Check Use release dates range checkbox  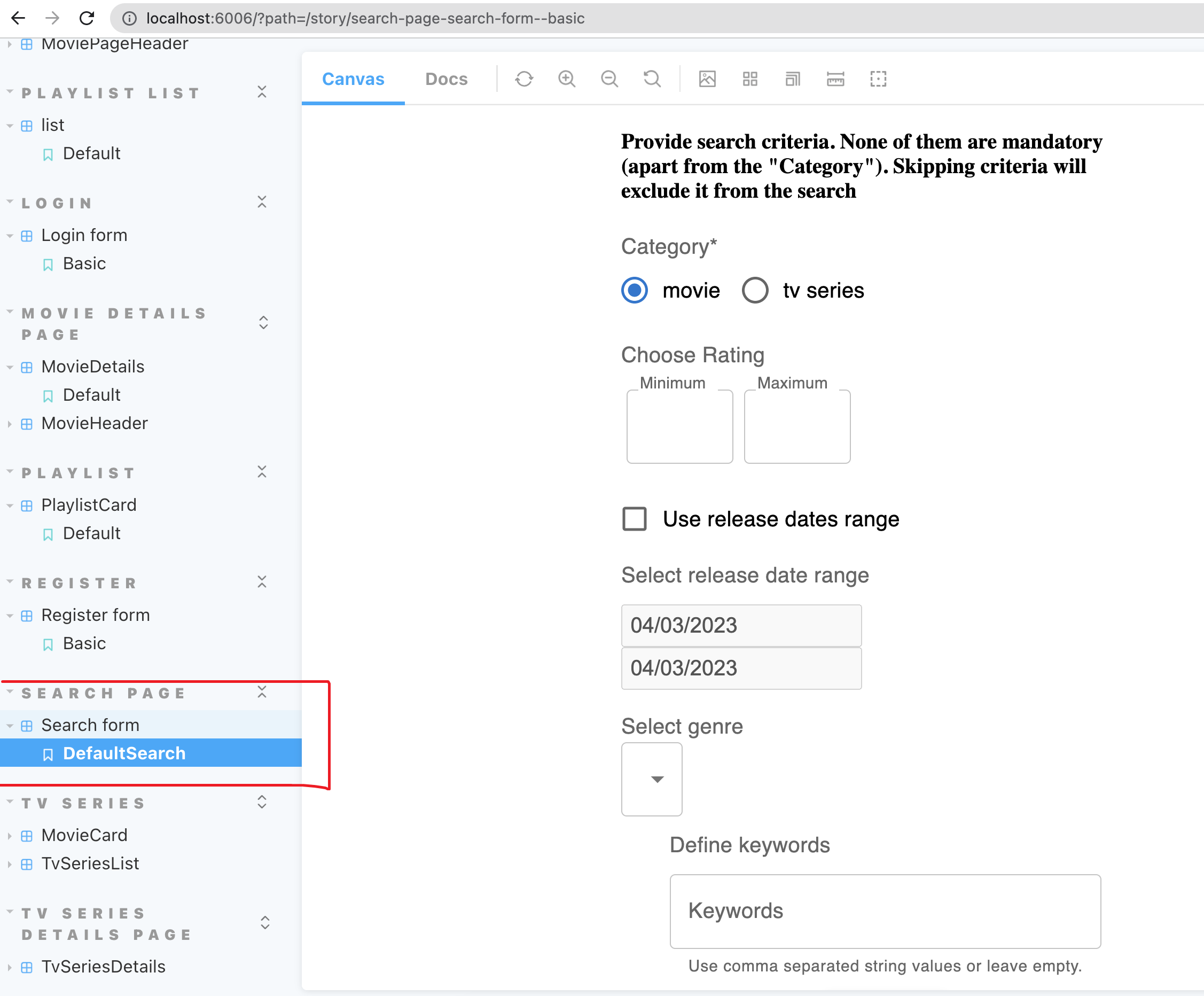(634, 519)
